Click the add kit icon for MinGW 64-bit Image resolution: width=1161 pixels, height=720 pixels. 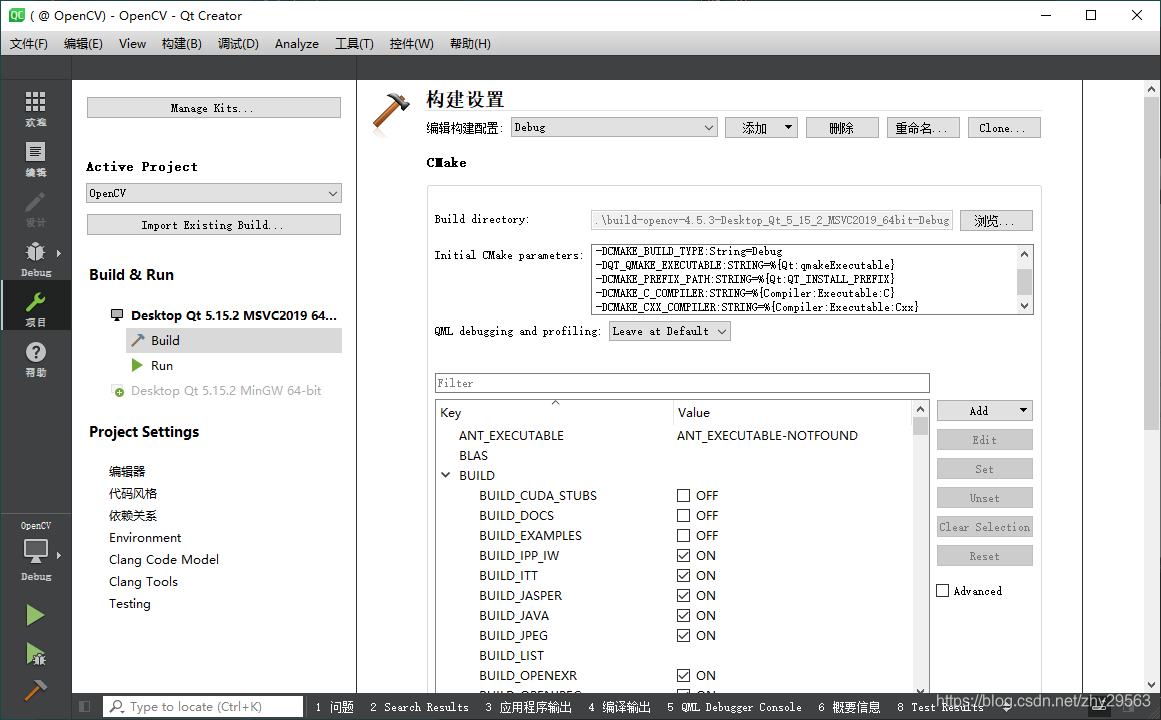118,390
